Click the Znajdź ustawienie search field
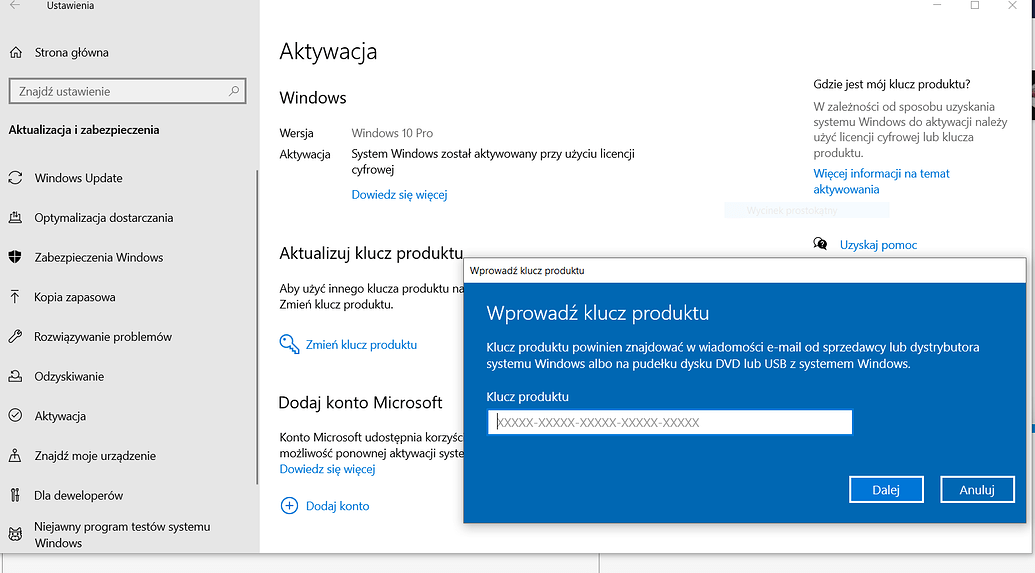1035x573 pixels. pos(127,91)
